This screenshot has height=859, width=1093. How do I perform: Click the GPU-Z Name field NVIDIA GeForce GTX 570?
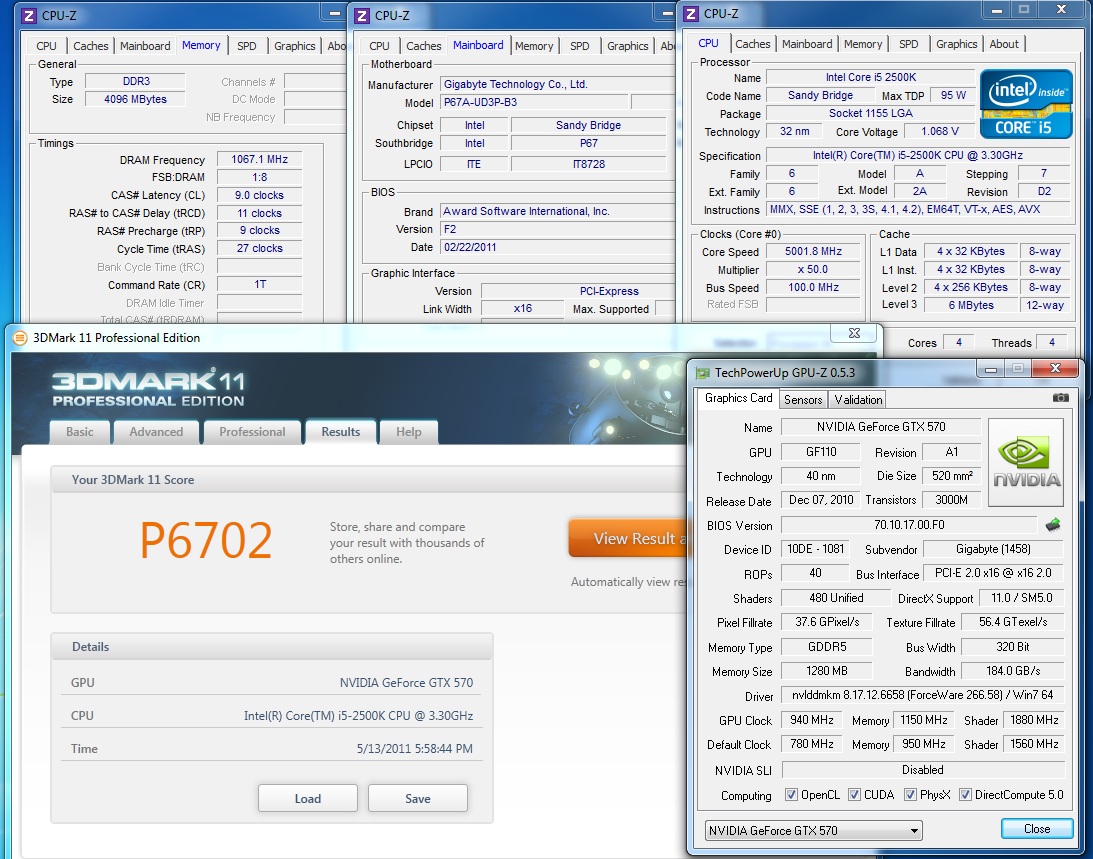pos(881,427)
